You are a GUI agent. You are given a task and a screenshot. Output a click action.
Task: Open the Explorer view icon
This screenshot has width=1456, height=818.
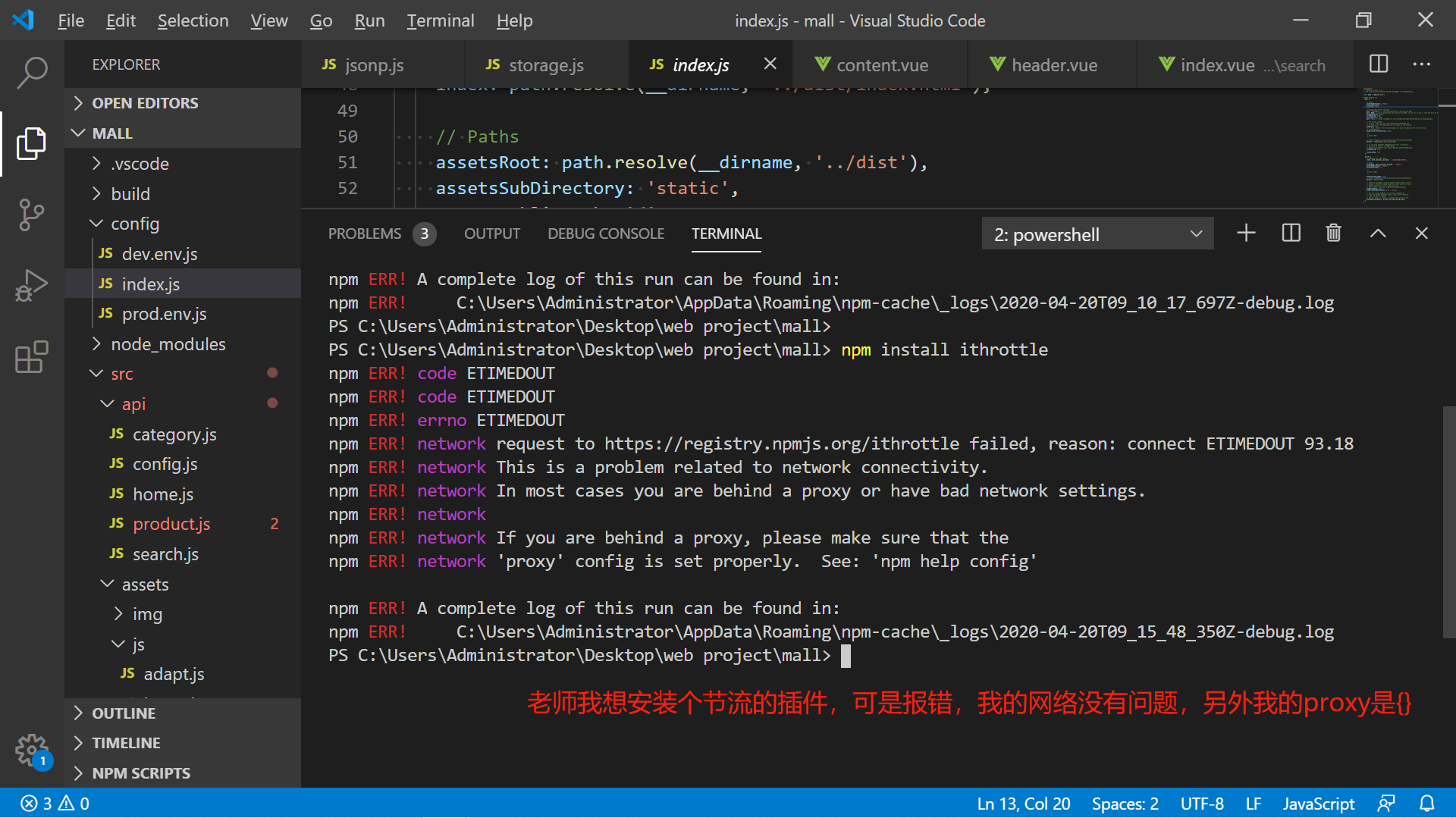coord(32,143)
